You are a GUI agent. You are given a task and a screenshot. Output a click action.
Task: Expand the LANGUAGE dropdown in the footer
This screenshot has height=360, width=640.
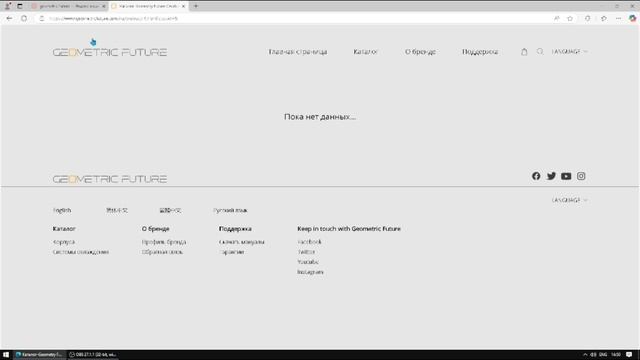point(569,200)
